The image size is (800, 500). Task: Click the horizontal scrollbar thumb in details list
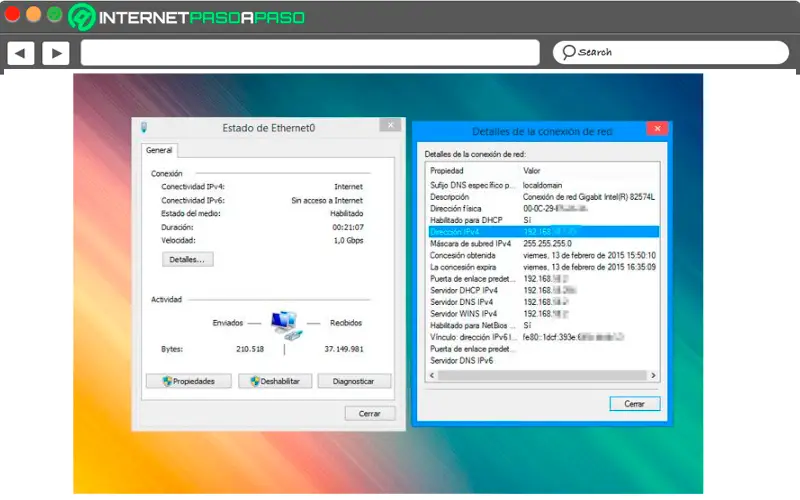click(542, 376)
